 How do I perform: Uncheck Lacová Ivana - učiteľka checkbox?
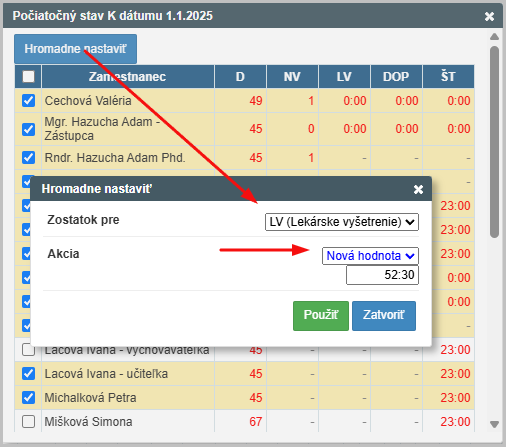(28, 373)
